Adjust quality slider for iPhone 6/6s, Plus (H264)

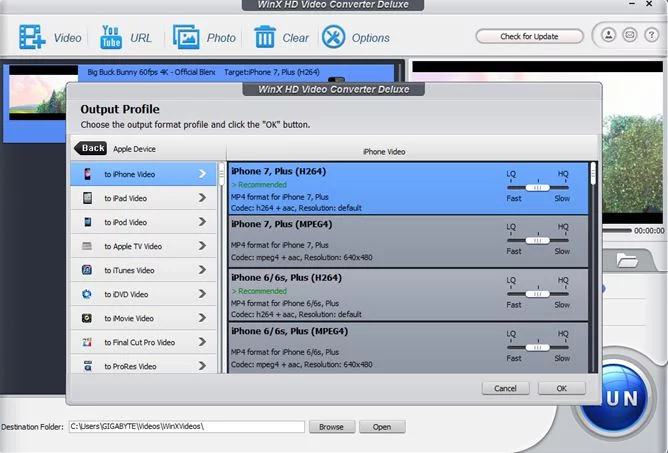(x=538, y=294)
